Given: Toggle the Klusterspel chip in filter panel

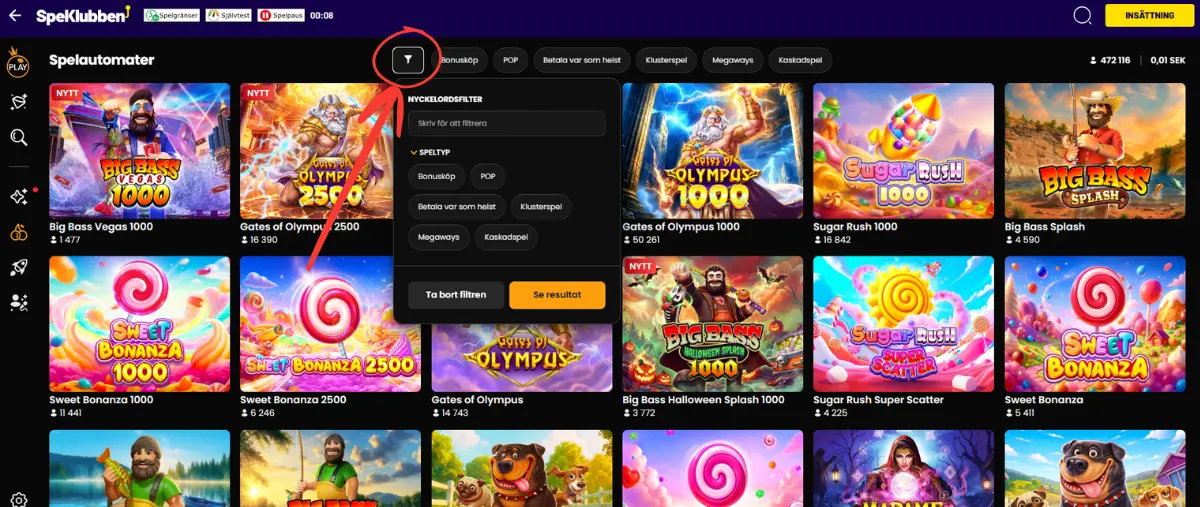Looking at the screenshot, I should (x=541, y=207).
